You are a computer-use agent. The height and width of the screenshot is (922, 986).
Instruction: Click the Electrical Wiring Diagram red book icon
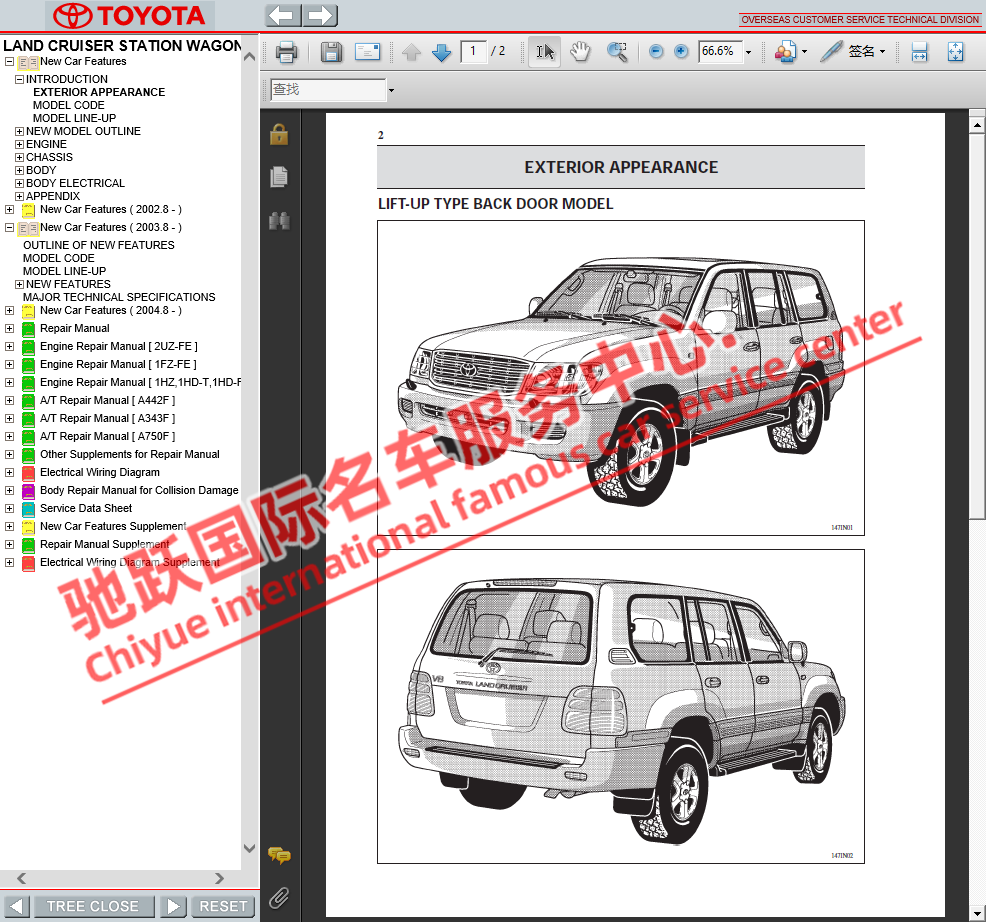(28, 473)
